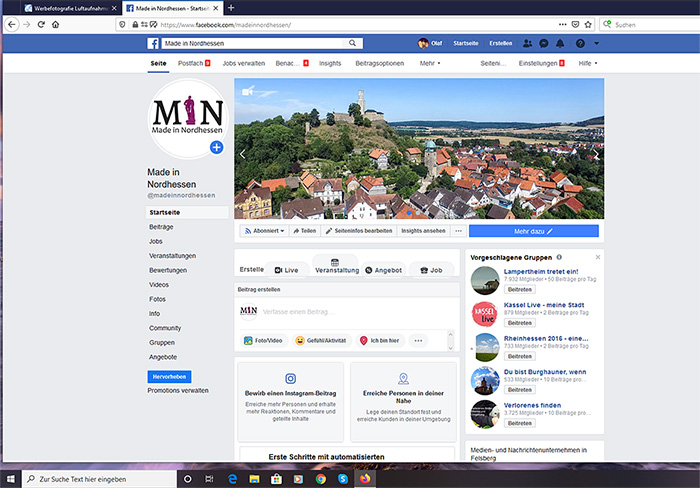Select Fotos in left sidebar
Viewport: 700px width, 488px height.
click(x=157, y=299)
